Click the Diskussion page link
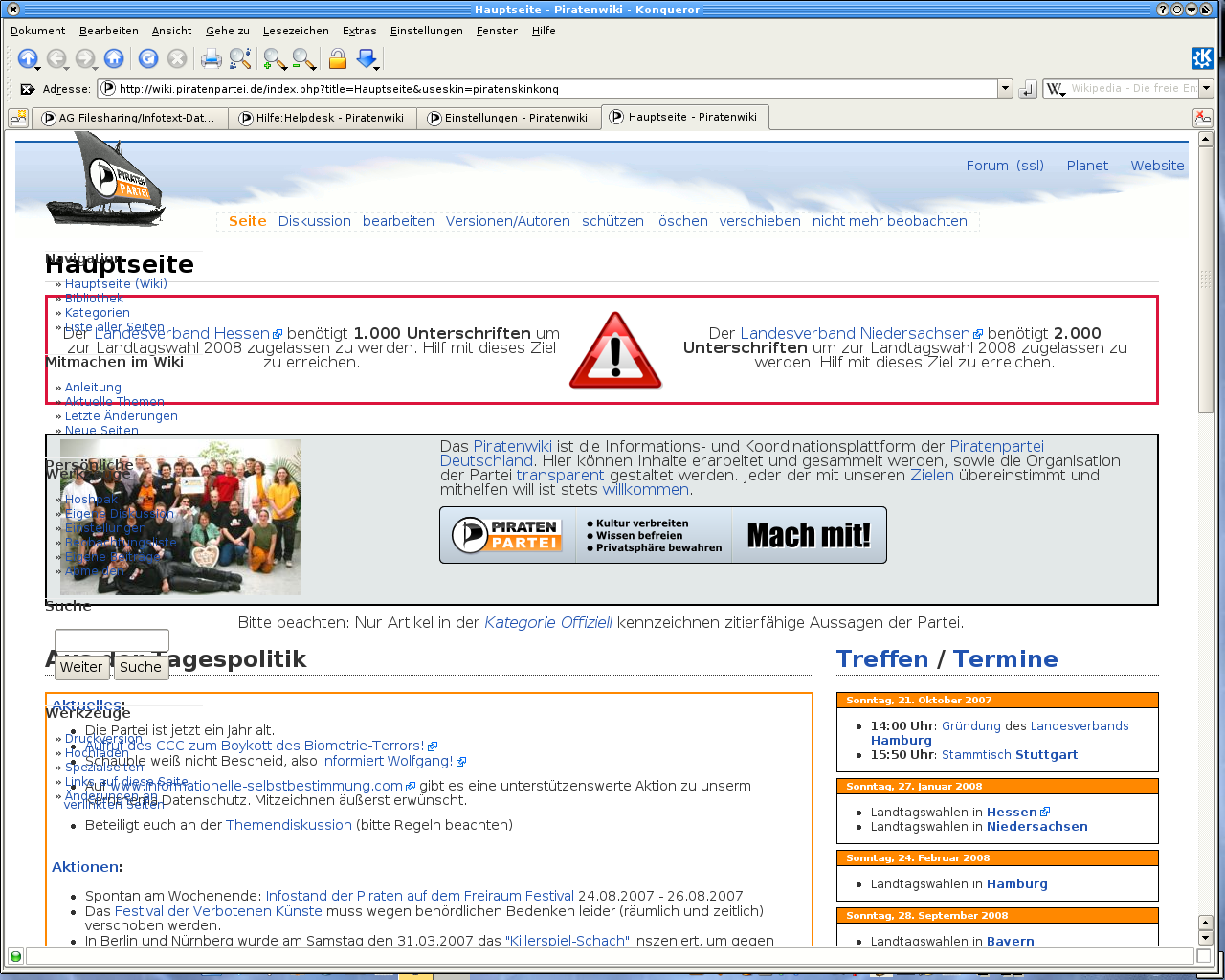 tap(314, 221)
